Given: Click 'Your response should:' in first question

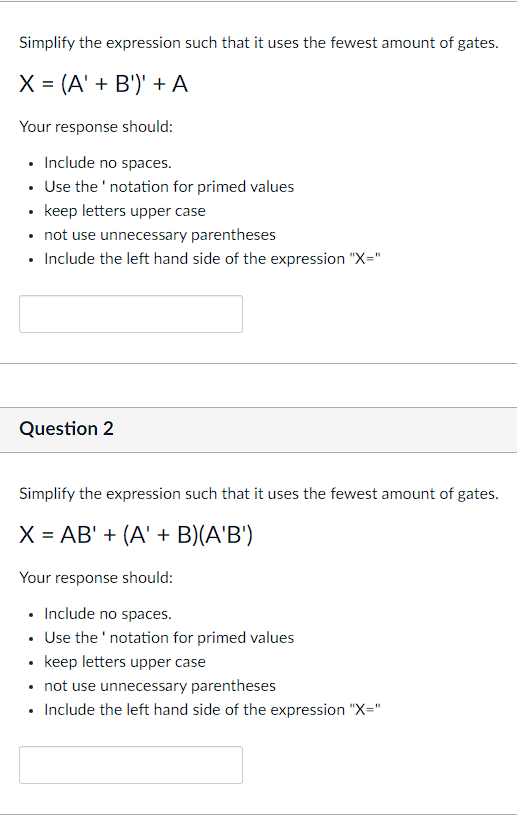Looking at the screenshot, I should point(96,126).
